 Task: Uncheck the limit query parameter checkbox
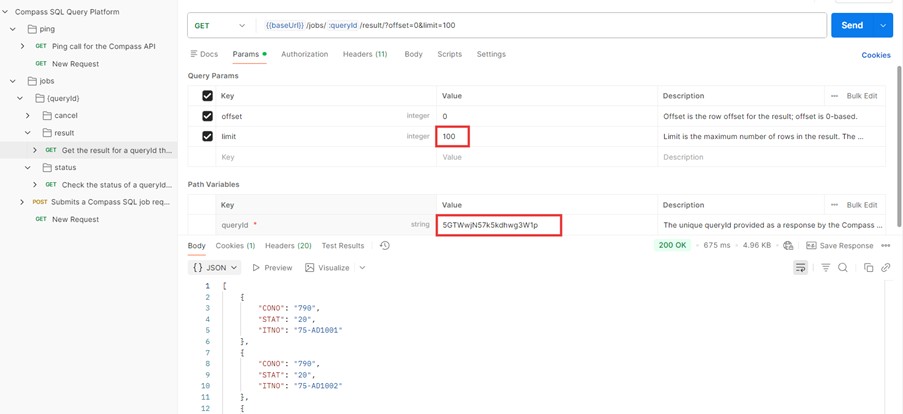click(207, 136)
